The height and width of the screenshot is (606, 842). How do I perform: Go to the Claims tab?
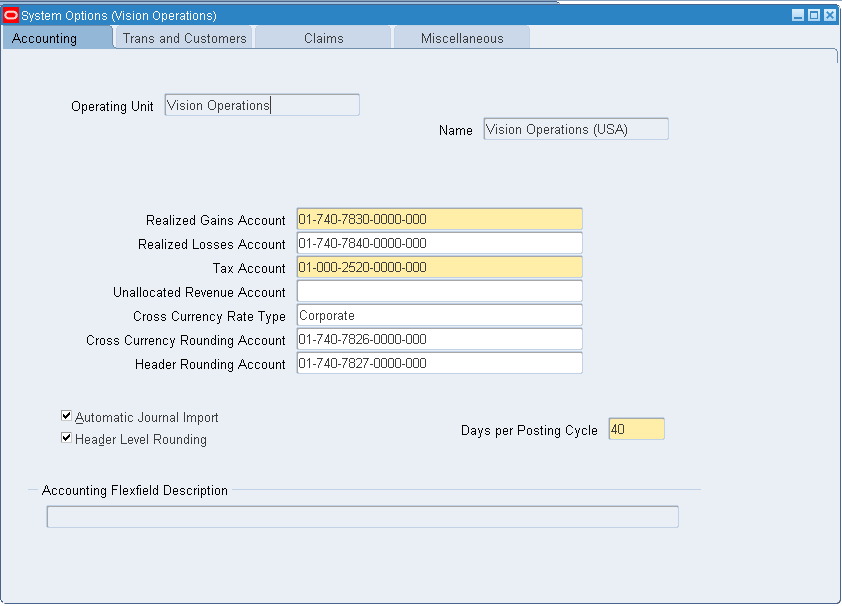(323, 38)
